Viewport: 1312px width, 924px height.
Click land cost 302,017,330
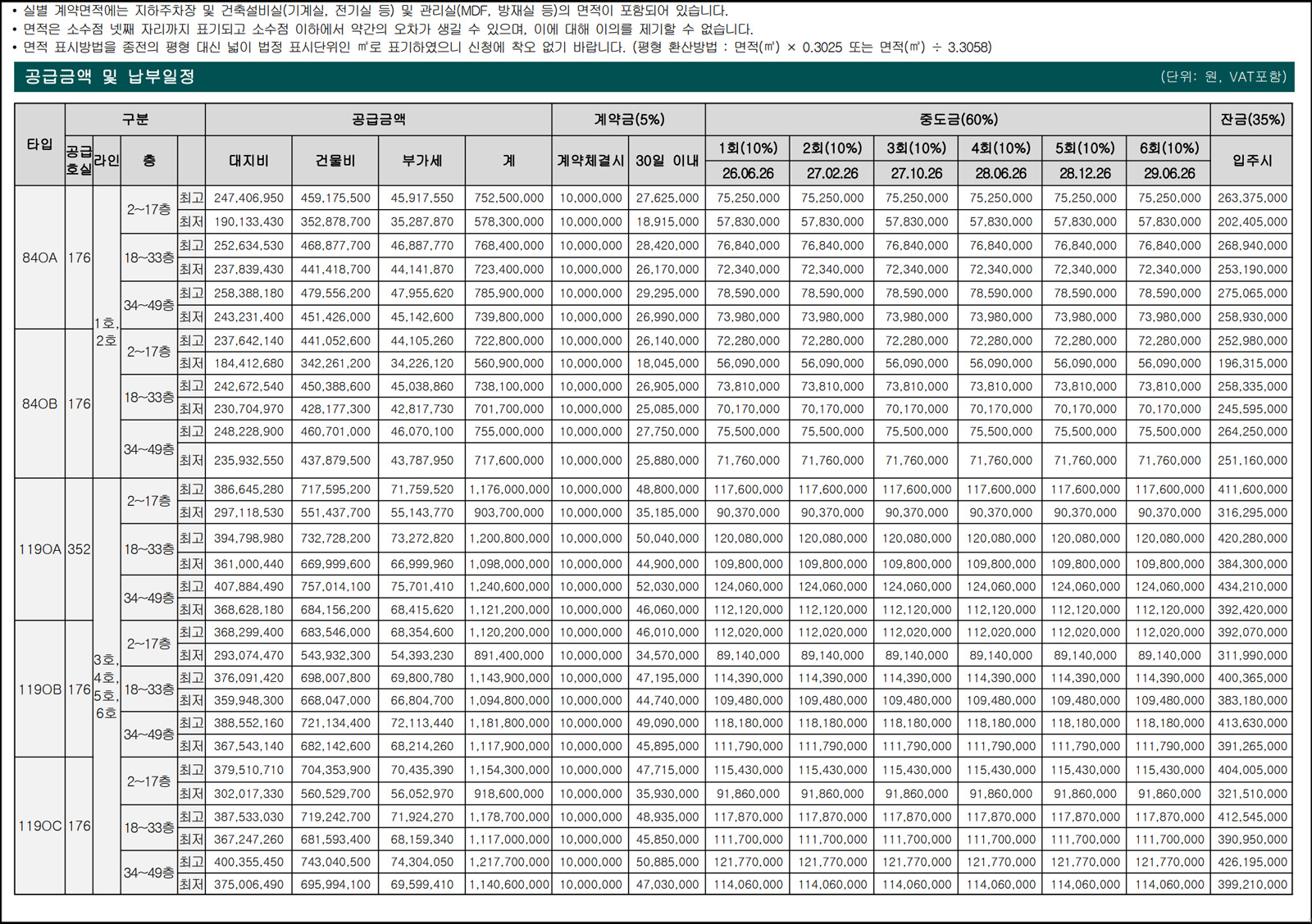pos(248,794)
